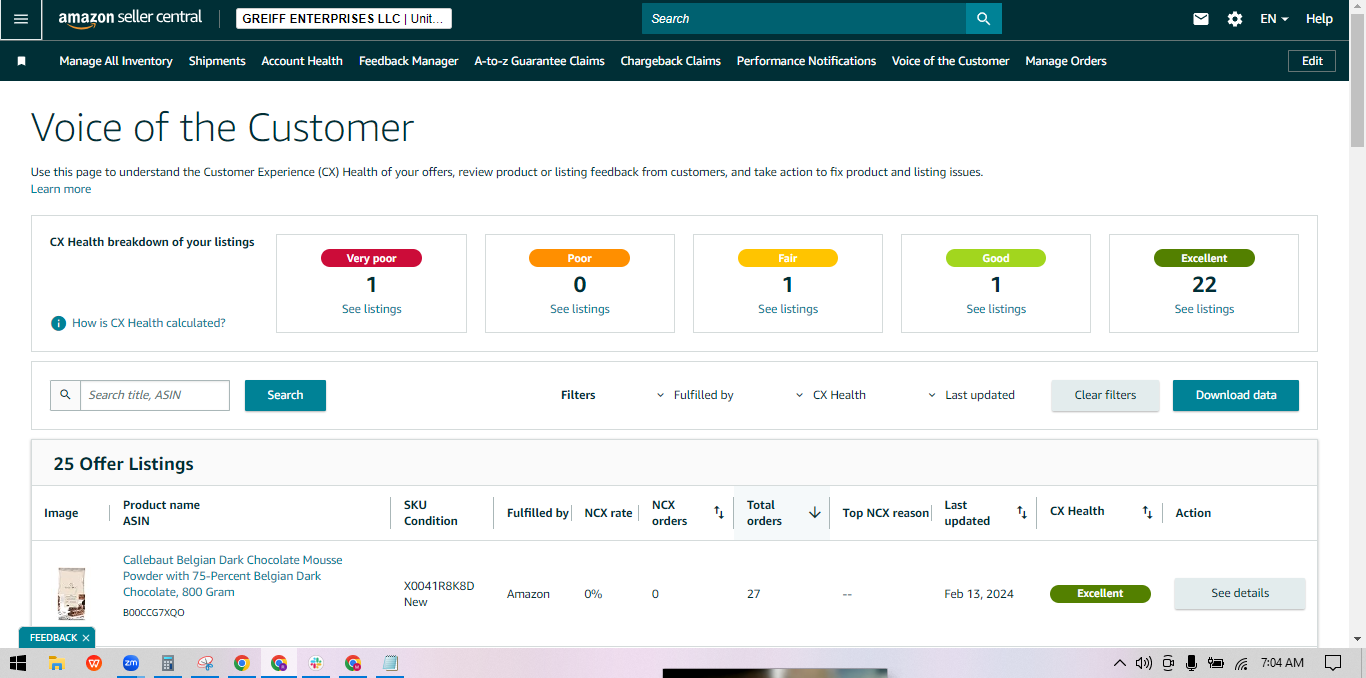1366x678 pixels.
Task: Focus the top Search input field
Action: 804,19
